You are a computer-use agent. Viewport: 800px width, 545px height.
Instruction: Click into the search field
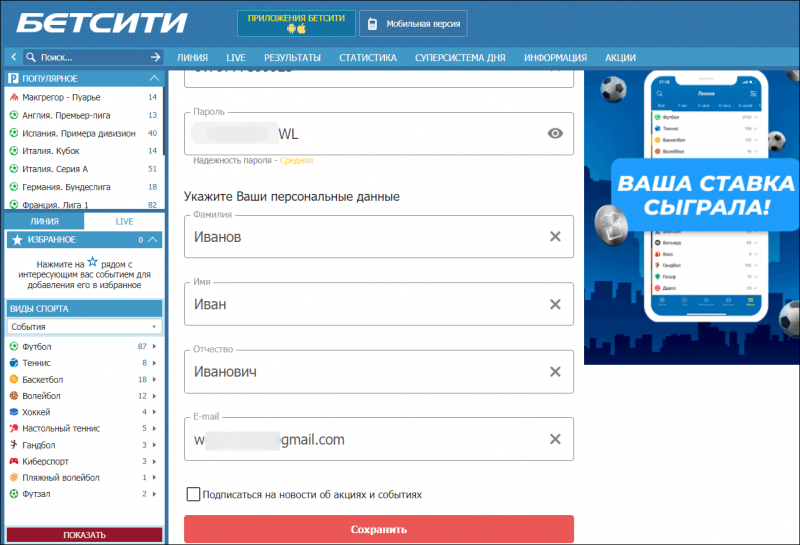coord(92,57)
